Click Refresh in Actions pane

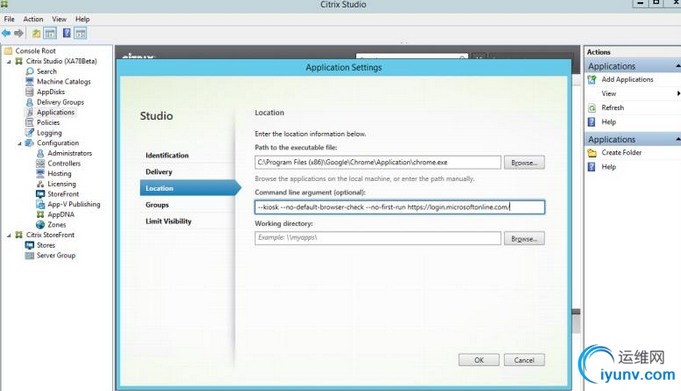tap(612, 108)
